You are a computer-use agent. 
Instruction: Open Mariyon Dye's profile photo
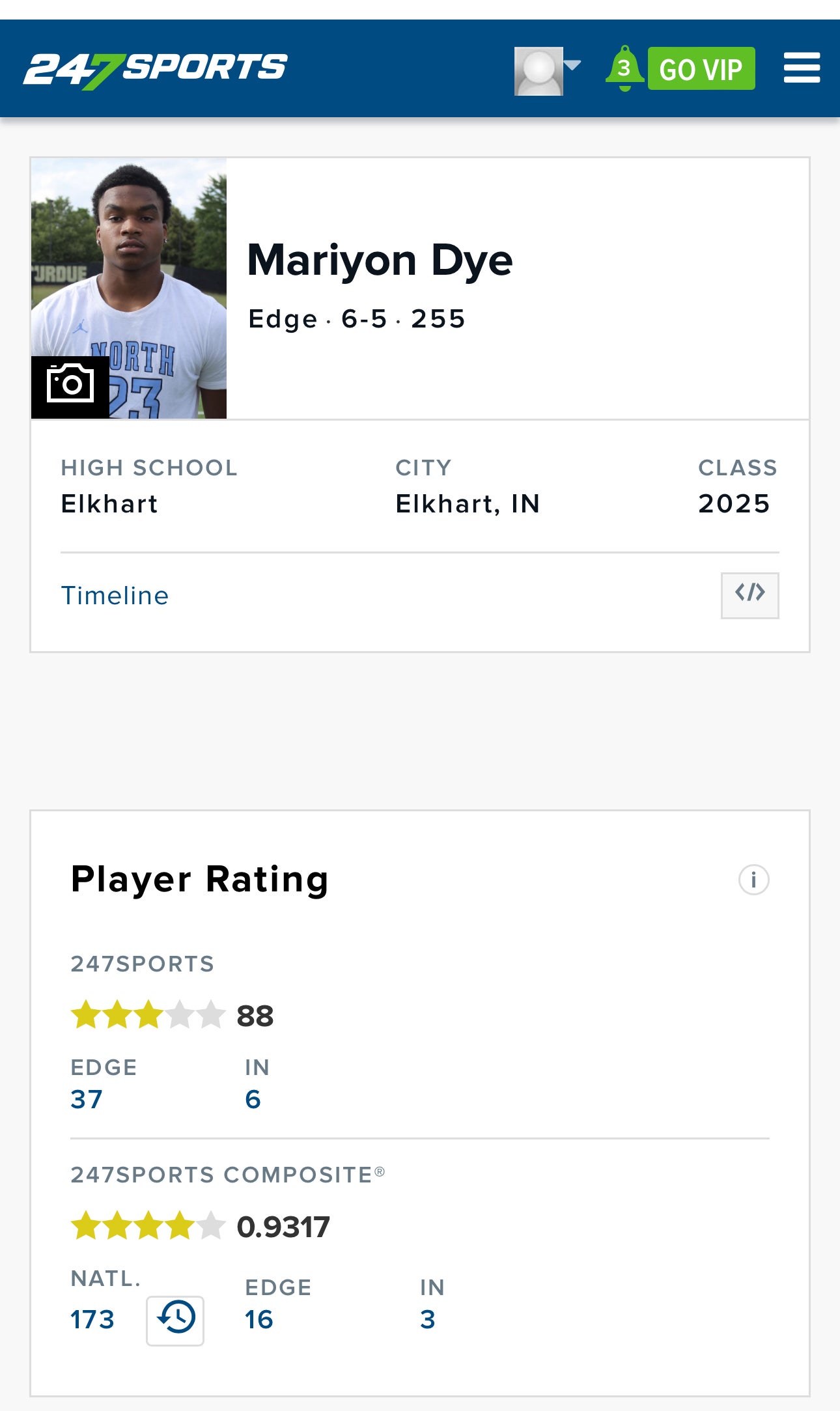tap(129, 288)
